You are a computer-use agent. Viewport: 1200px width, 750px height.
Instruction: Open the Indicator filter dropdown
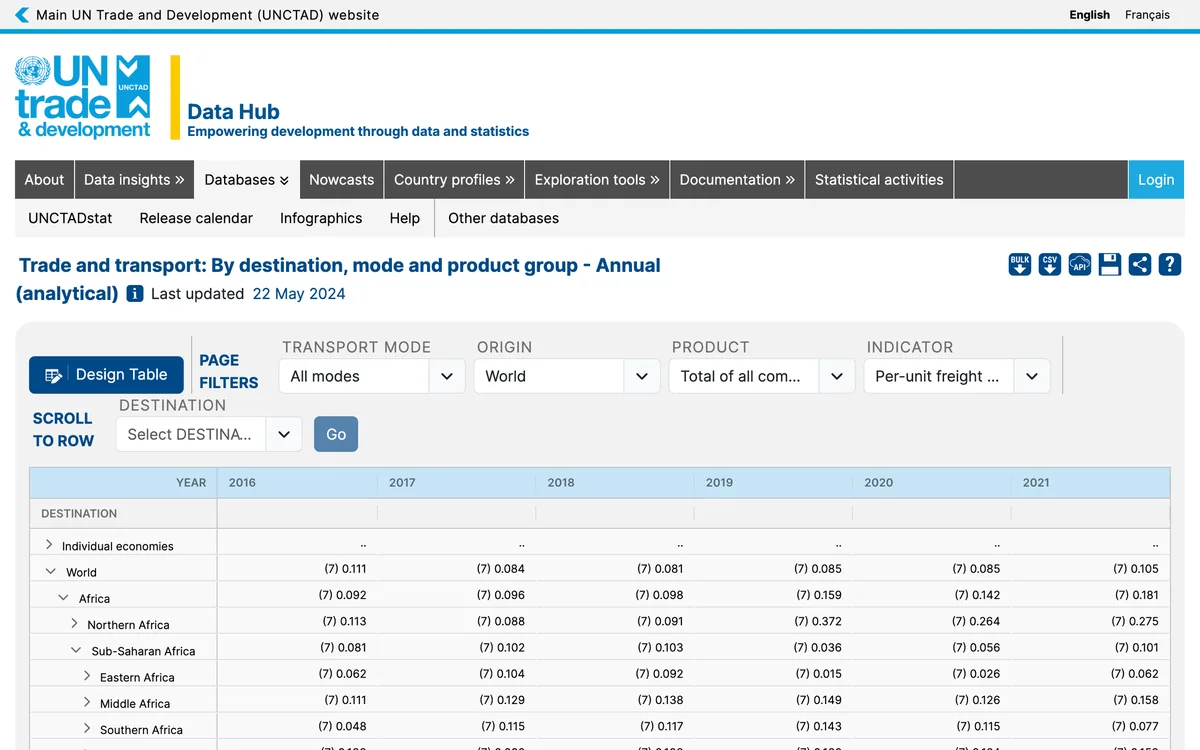[957, 376]
